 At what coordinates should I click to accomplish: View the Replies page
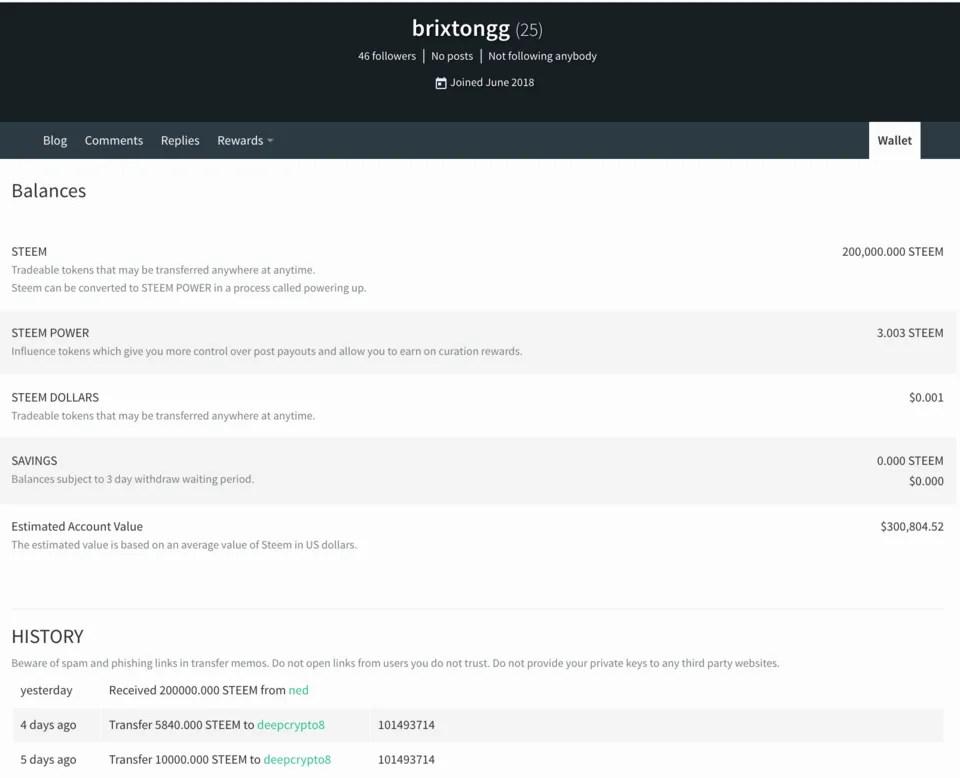point(180,140)
